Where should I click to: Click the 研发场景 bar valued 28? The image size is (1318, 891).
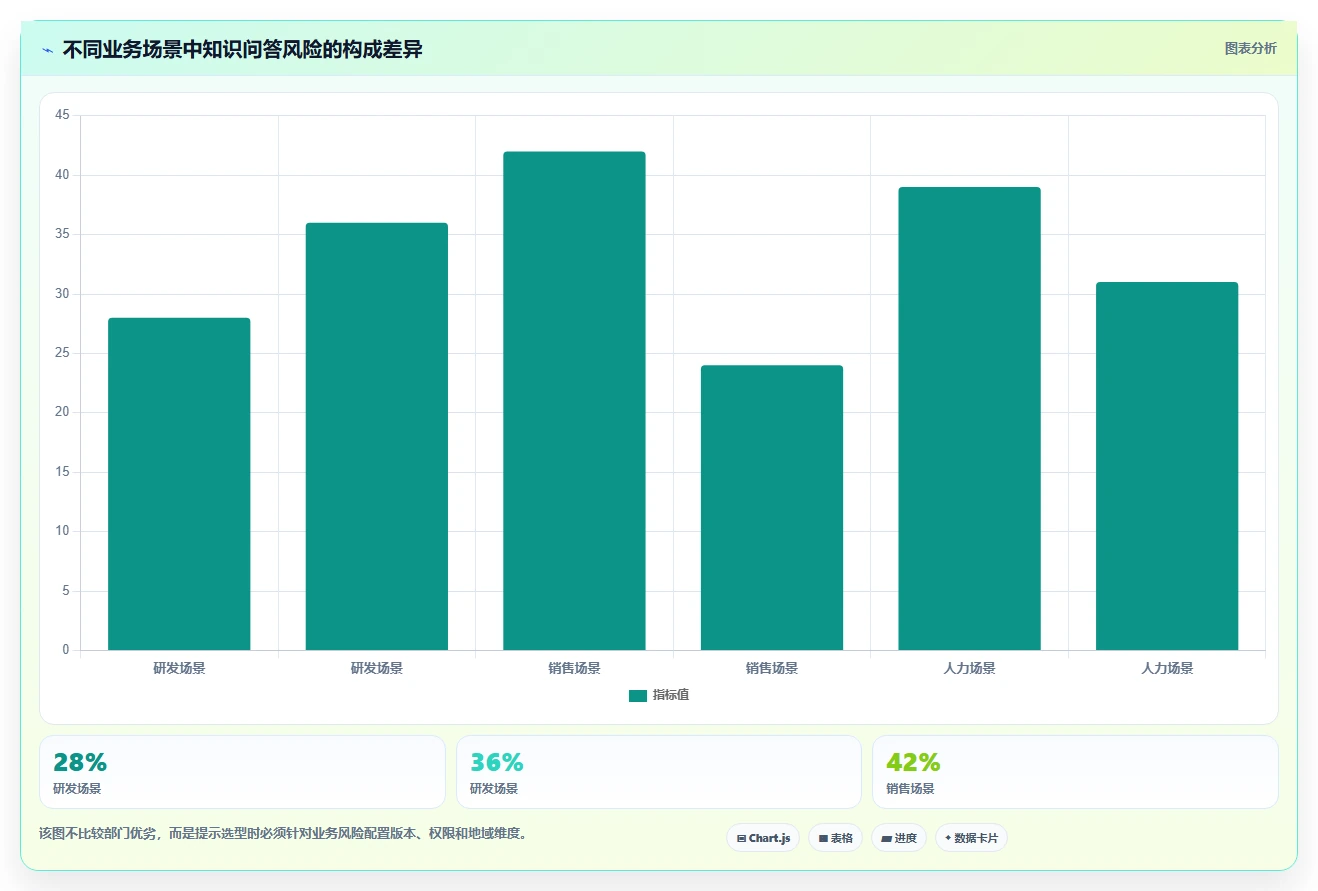[179, 484]
